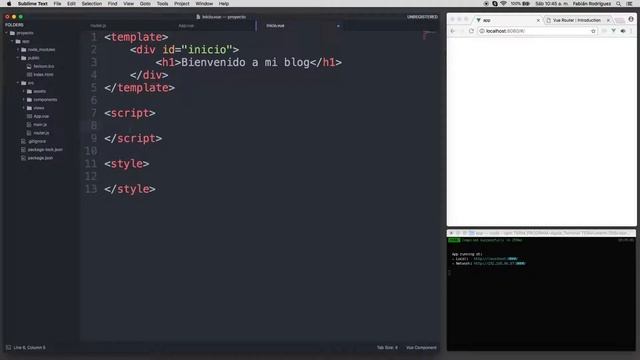Click the package.json file icon
This screenshot has height=360, width=640.
(x=23, y=158)
